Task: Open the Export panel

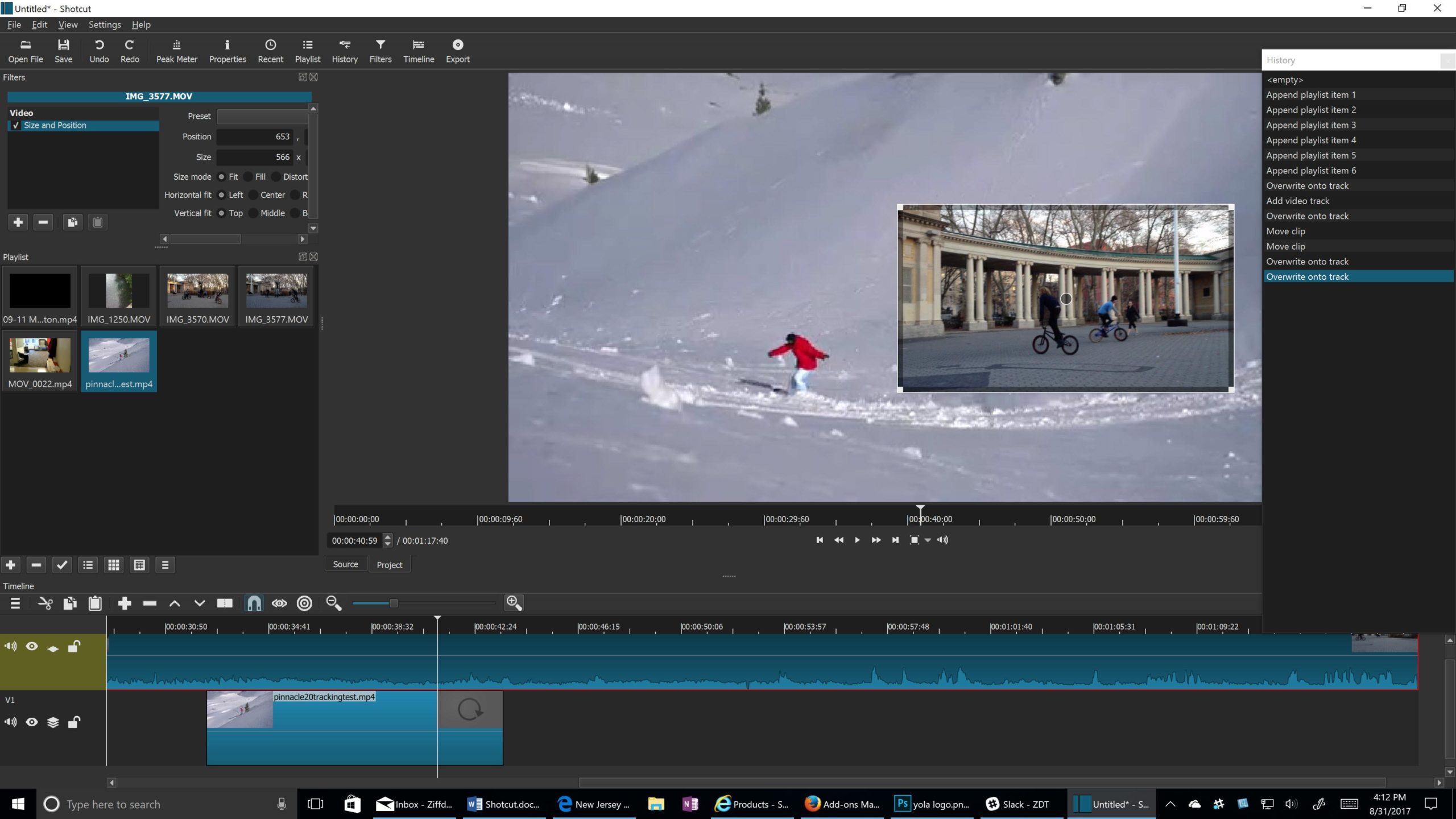Action: click(x=457, y=50)
